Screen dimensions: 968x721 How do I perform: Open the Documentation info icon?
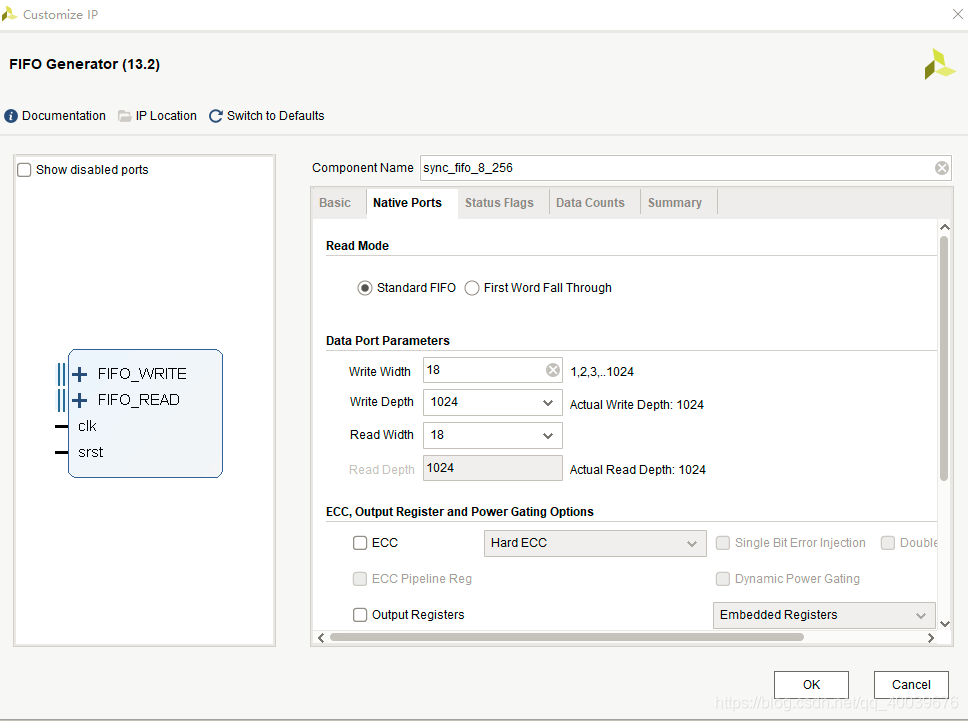click(10, 116)
